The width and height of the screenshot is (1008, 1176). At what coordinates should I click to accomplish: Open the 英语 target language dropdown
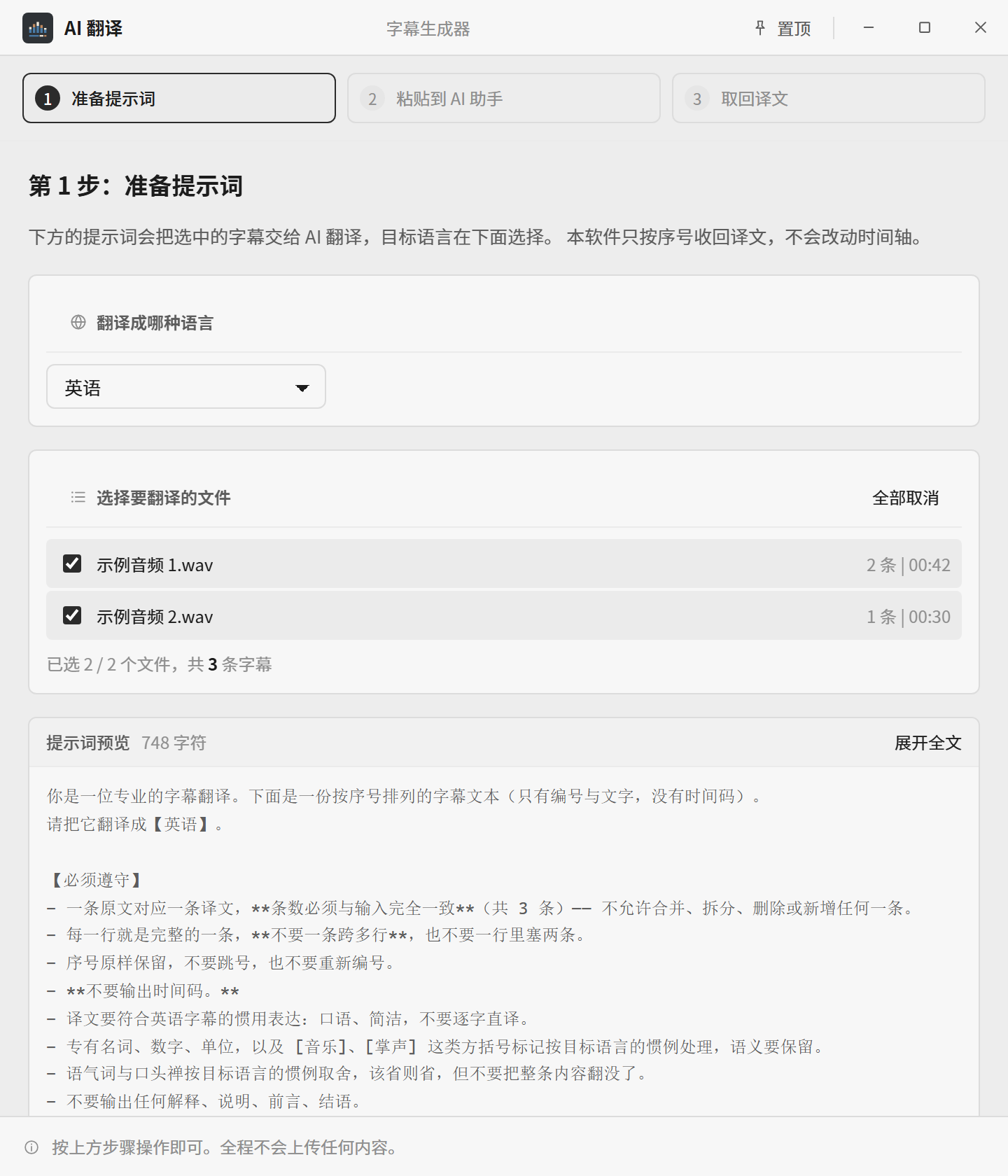click(186, 386)
